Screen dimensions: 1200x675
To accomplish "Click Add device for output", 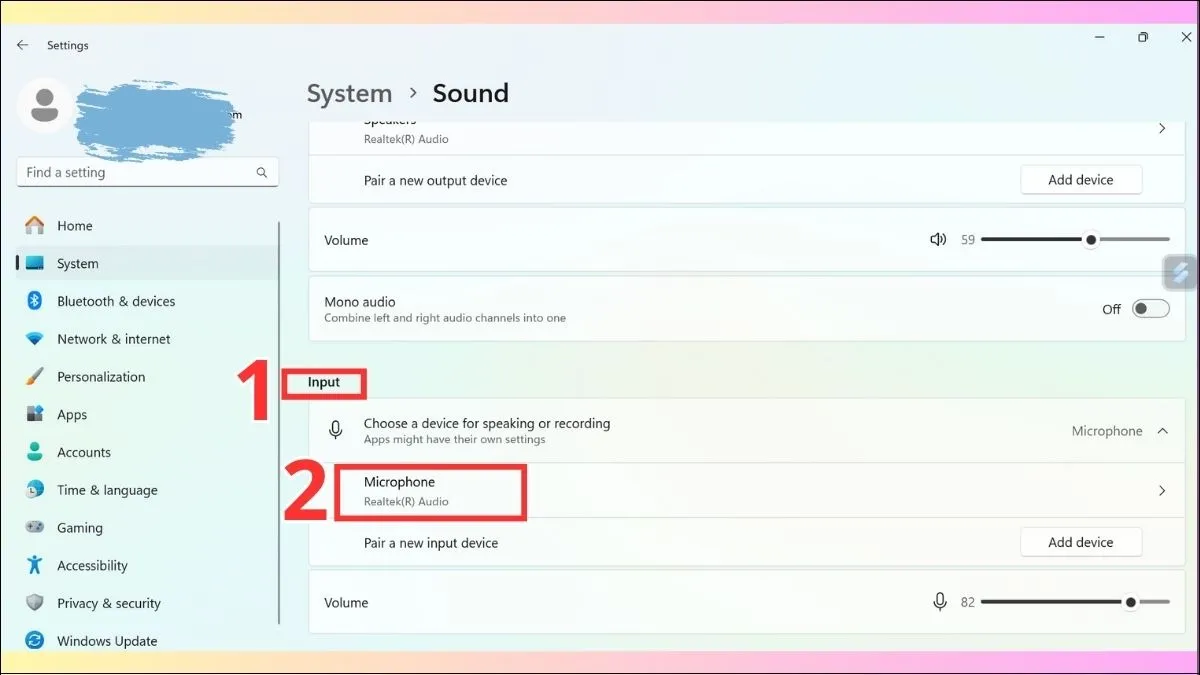I will tap(1080, 180).
